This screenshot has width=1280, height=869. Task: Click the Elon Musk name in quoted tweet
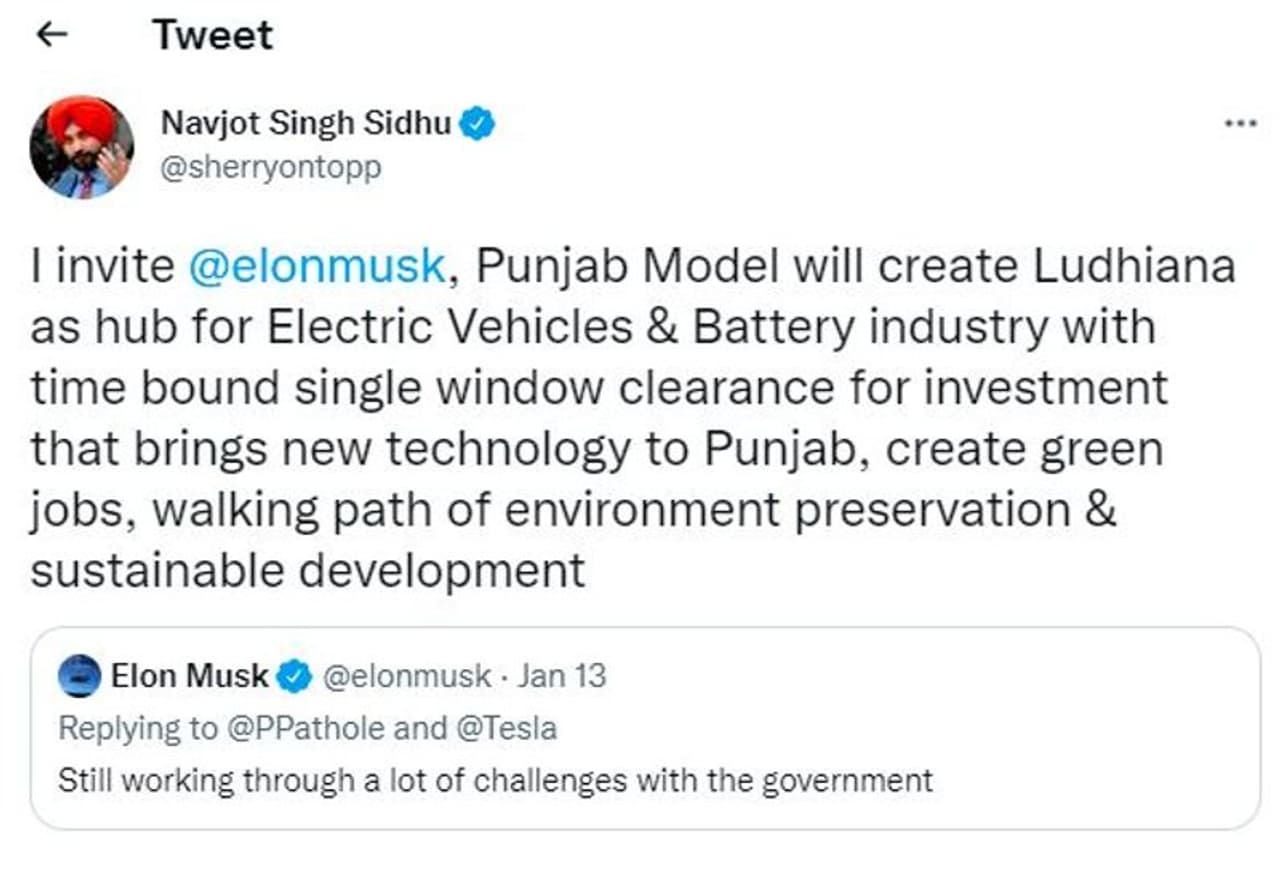coord(190,676)
